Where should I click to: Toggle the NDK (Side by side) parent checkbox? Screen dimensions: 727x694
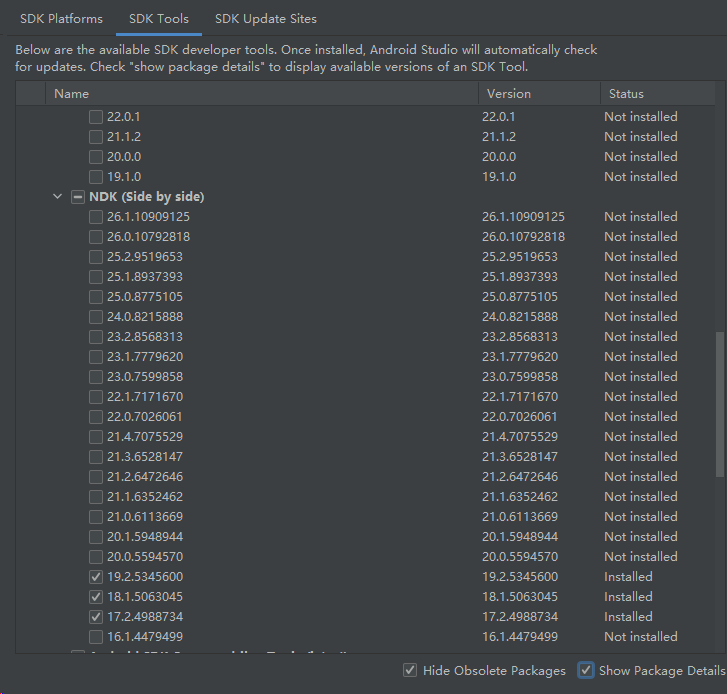[x=78, y=197]
